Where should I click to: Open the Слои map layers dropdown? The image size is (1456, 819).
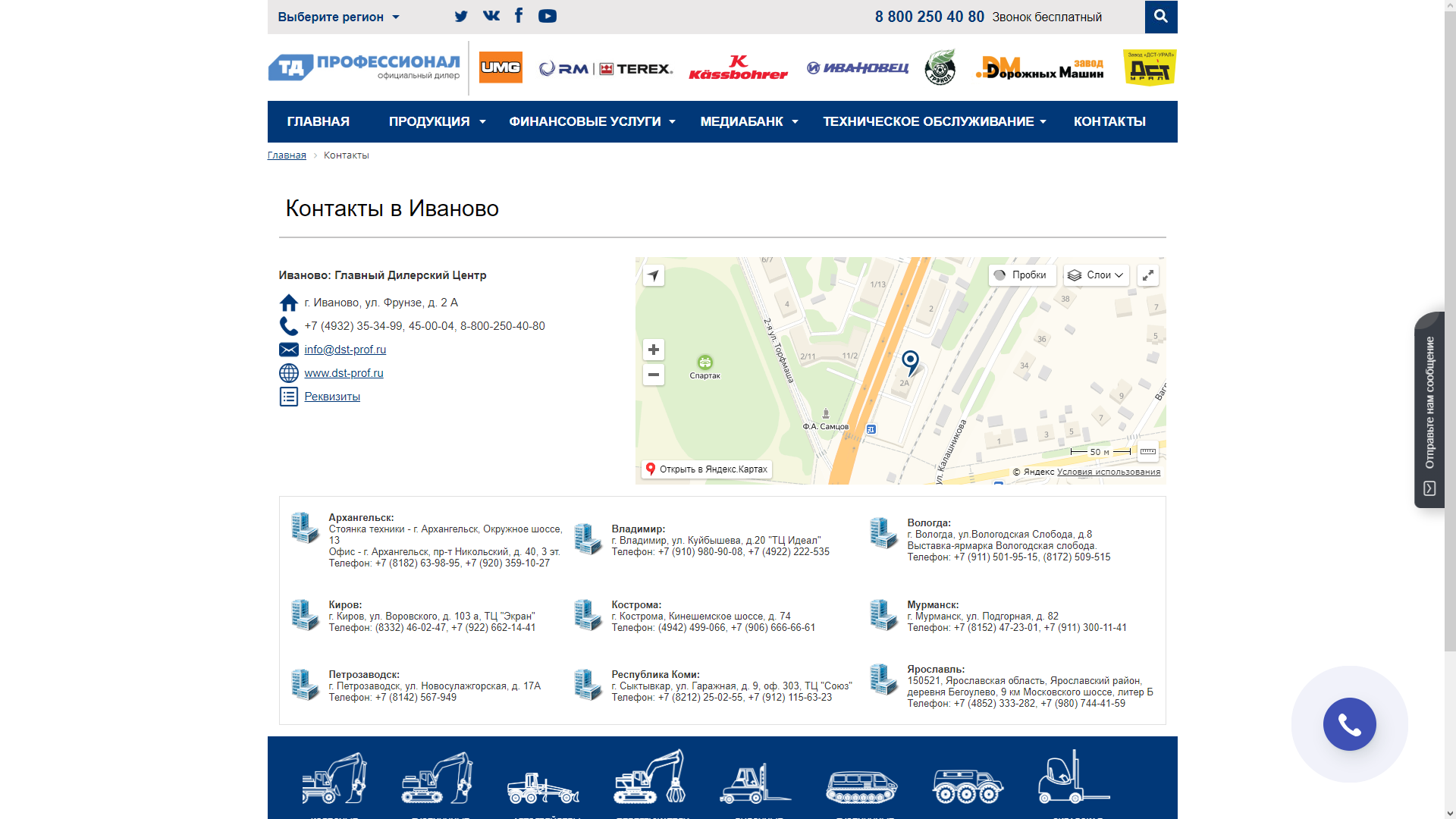click(x=1097, y=275)
